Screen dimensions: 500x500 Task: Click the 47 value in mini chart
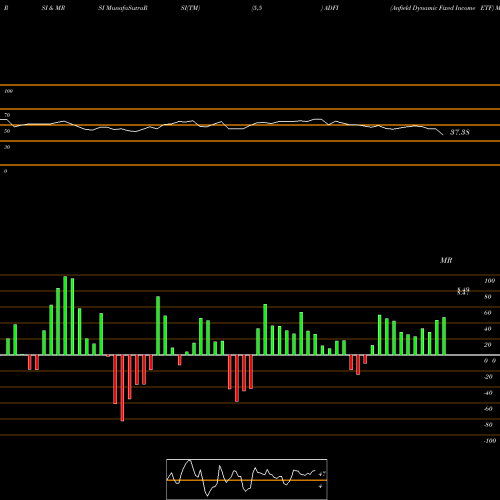tap(322, 474)
